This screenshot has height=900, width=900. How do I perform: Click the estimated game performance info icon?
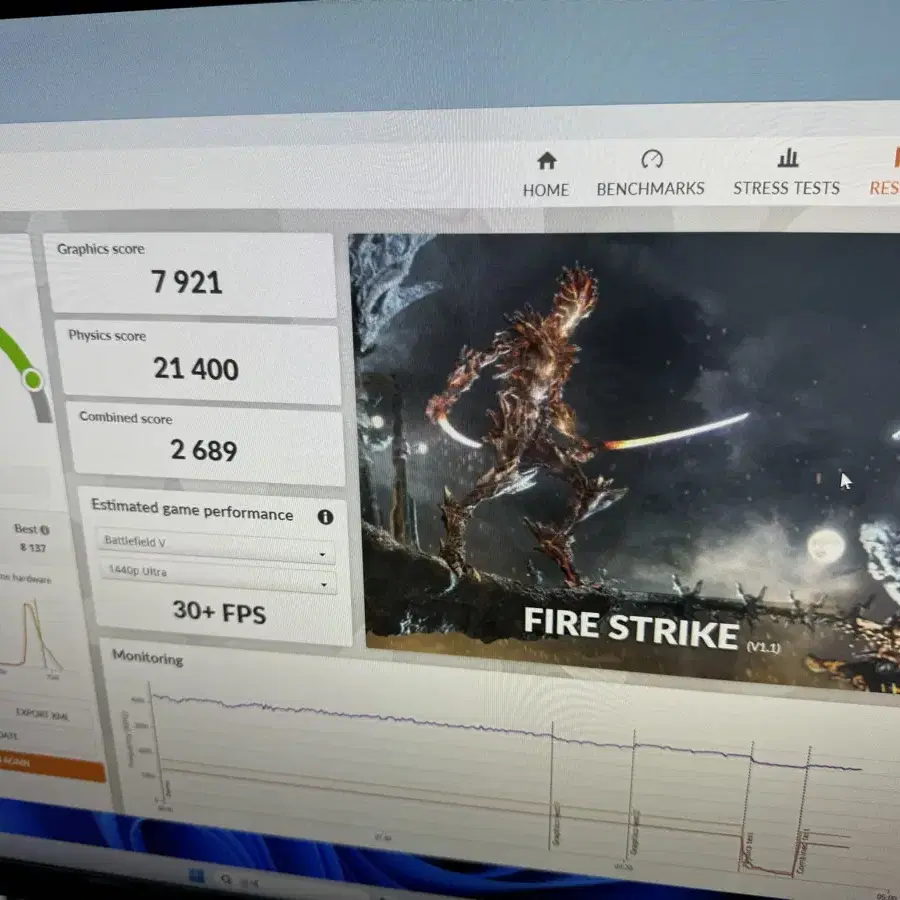(325, 517)
